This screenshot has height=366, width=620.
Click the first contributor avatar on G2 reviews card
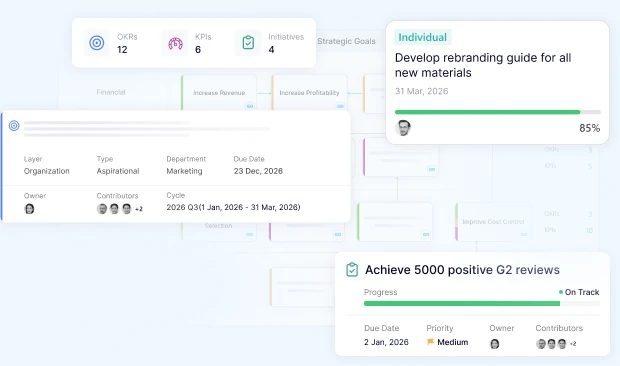pyautogui.click(x=541, y=344)
